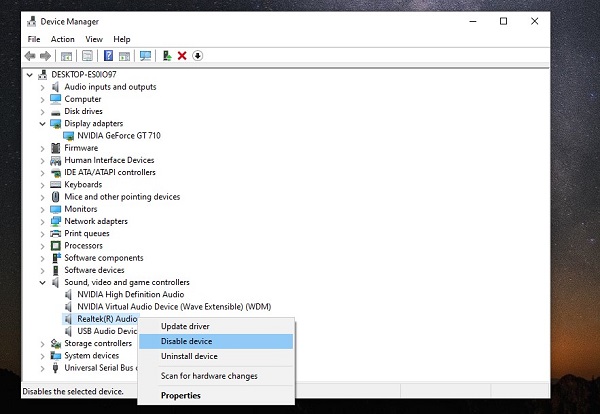
Task: Open Properties from the context menu
Action: (181, 395)
